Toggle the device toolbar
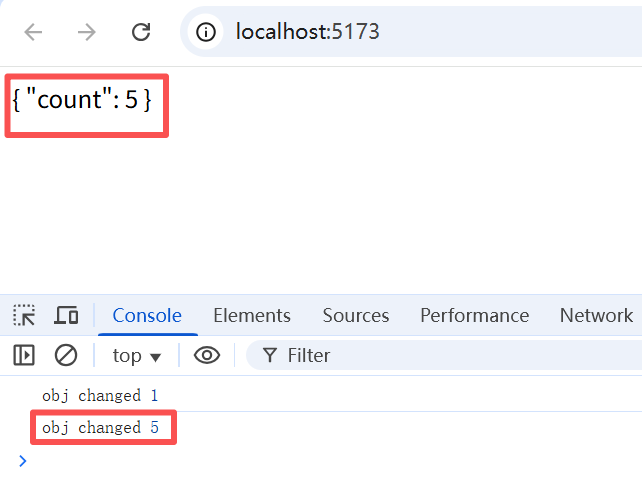The image size is (642, 501). pos(66,315)
